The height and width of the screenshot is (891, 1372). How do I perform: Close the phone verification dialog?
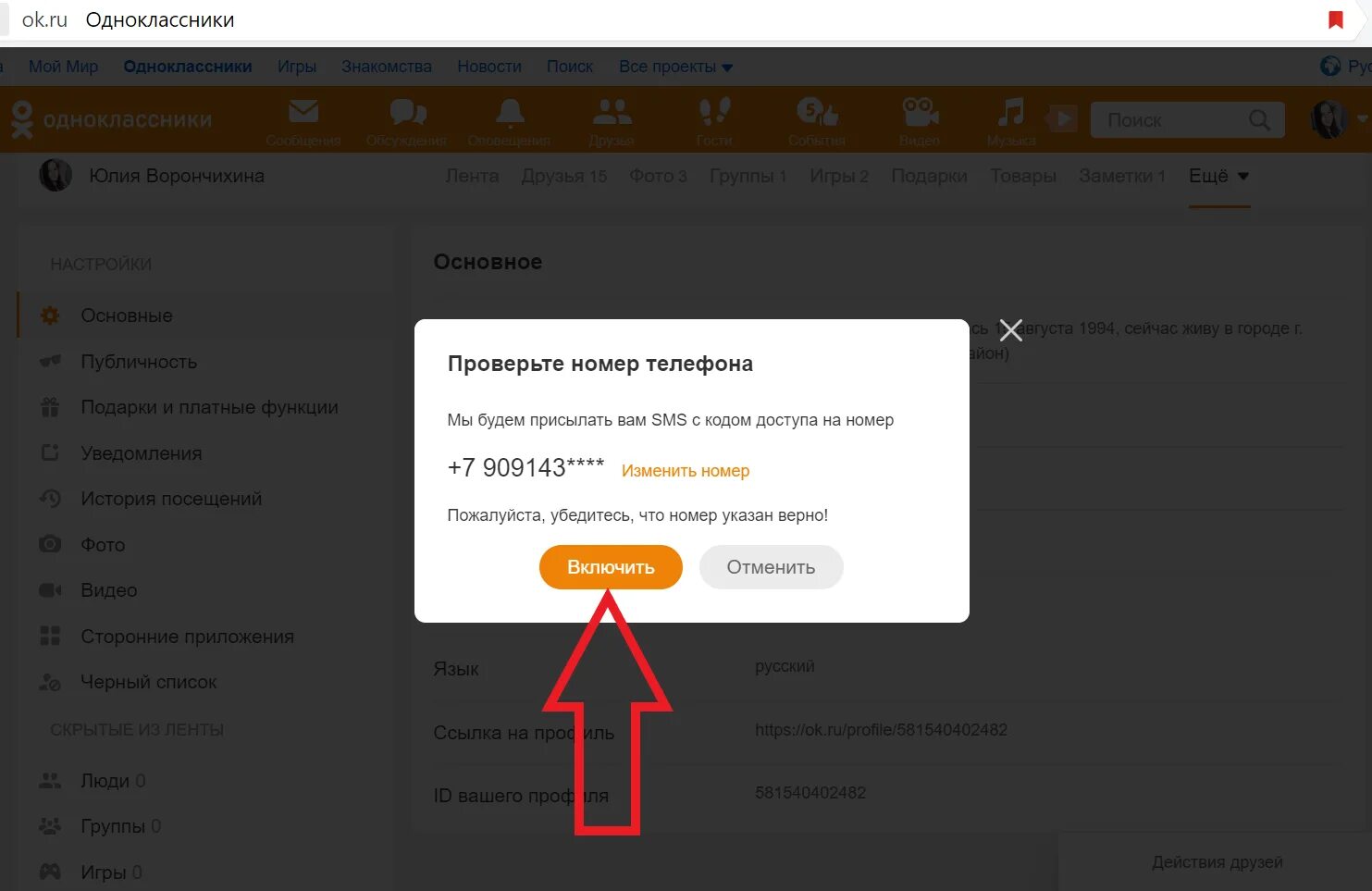tap(1010, 329)
